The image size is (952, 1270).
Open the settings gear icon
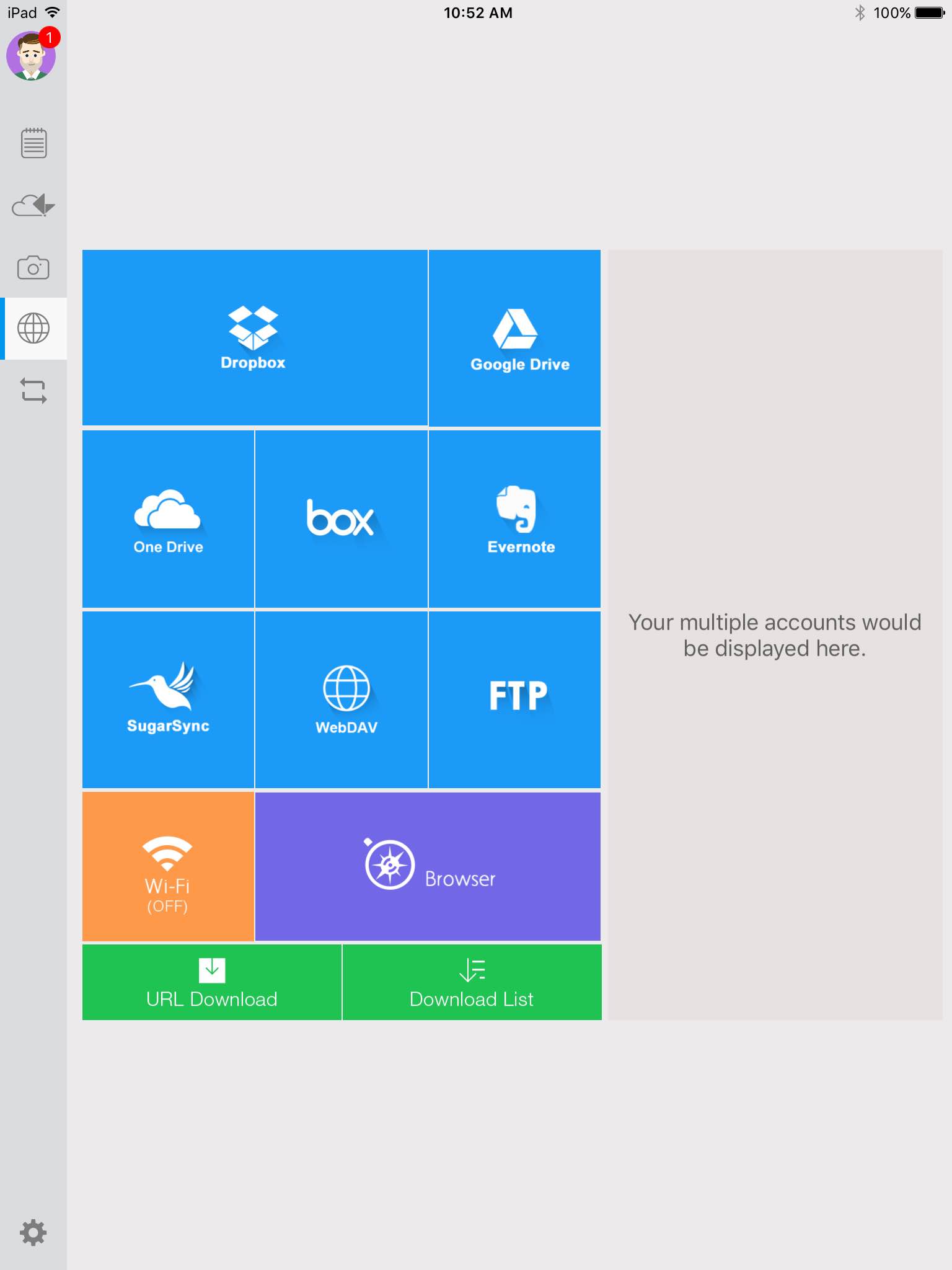point(33,1232)
